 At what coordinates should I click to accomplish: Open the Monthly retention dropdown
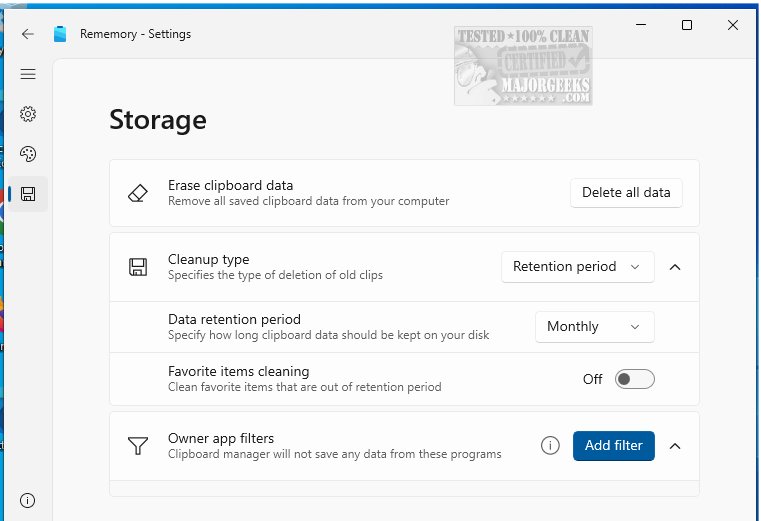(x=594, y=327)
